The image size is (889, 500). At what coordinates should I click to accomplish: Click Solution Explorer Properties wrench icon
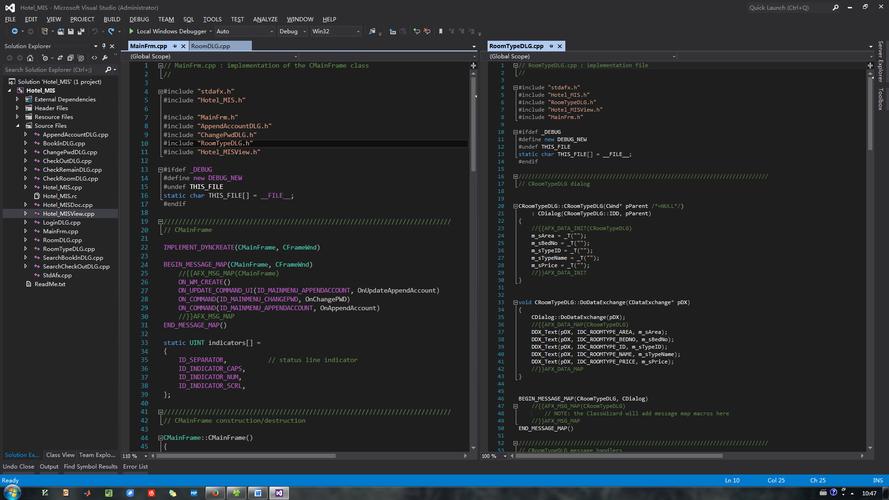pyautogui.click(x=104, y=58)
